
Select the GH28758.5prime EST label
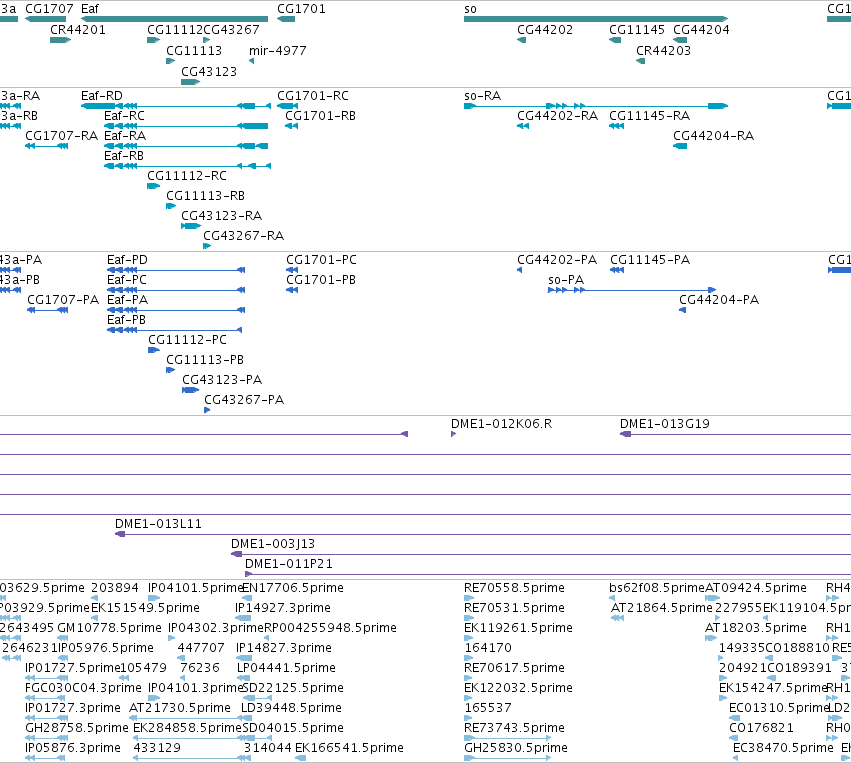pyautogui.click(x=77, y=728)
